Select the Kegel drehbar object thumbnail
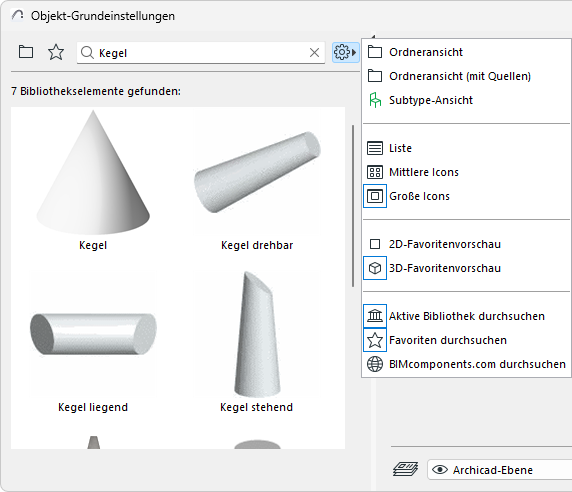The height and width of the screenshot is (492, 572). 257,172
